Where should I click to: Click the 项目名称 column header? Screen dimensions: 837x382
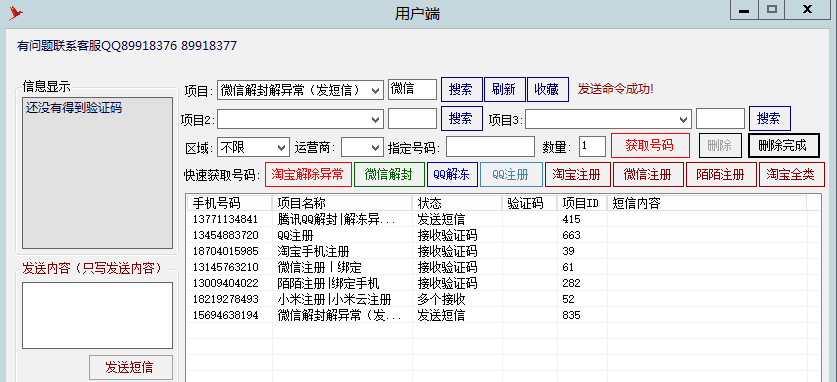coord(342,203)
